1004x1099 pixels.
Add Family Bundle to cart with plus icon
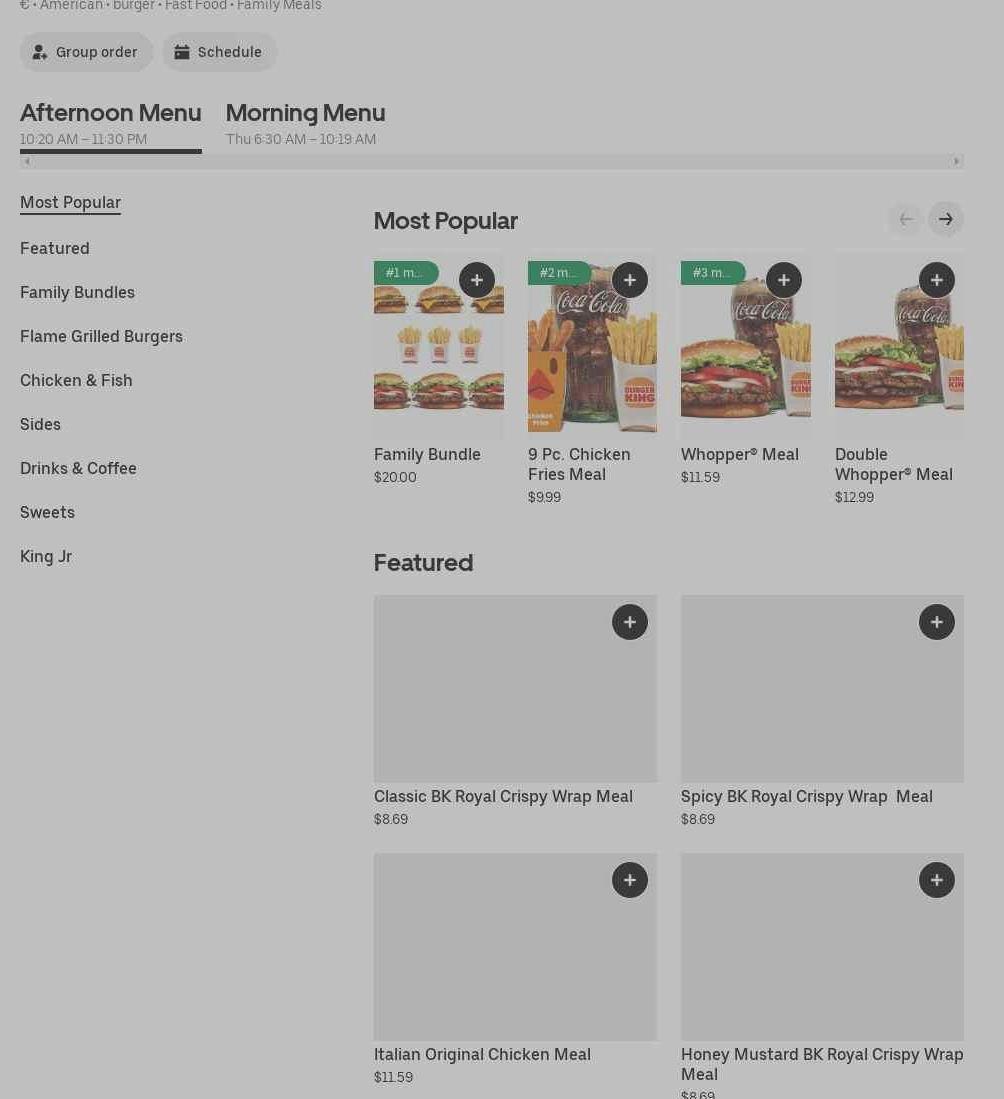[476, 280]
